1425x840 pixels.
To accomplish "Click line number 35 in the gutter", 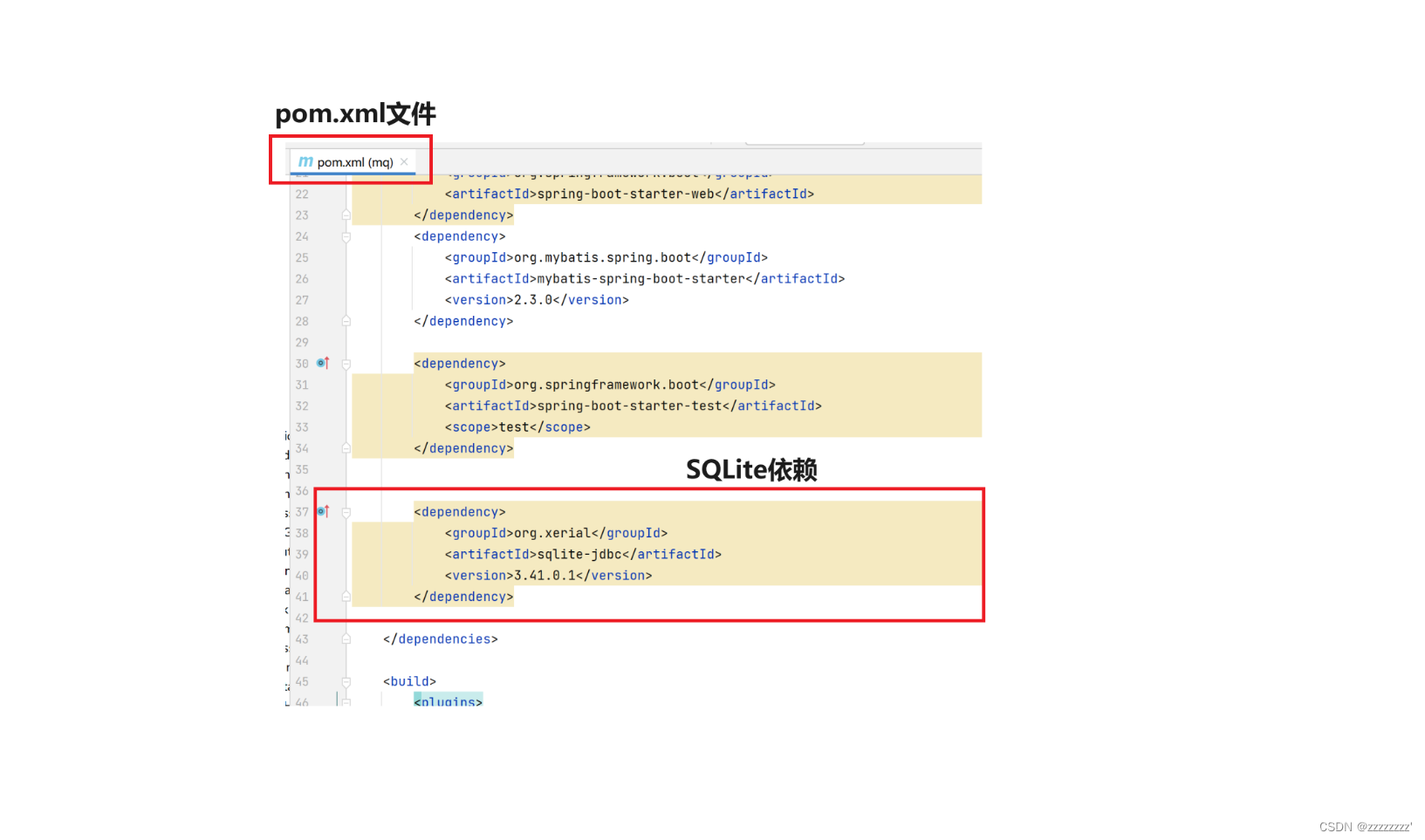I will coord(302,469).
